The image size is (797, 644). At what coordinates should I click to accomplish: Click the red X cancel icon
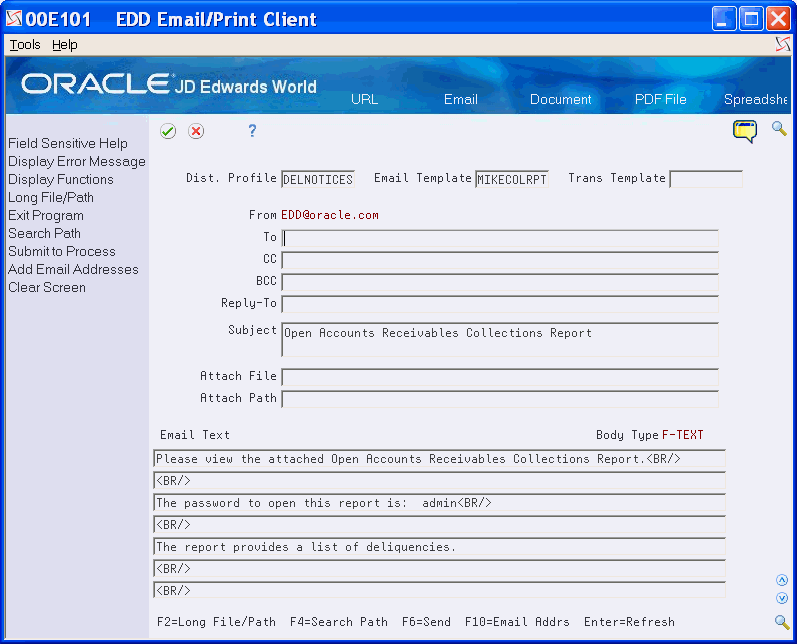pos(196,131)
